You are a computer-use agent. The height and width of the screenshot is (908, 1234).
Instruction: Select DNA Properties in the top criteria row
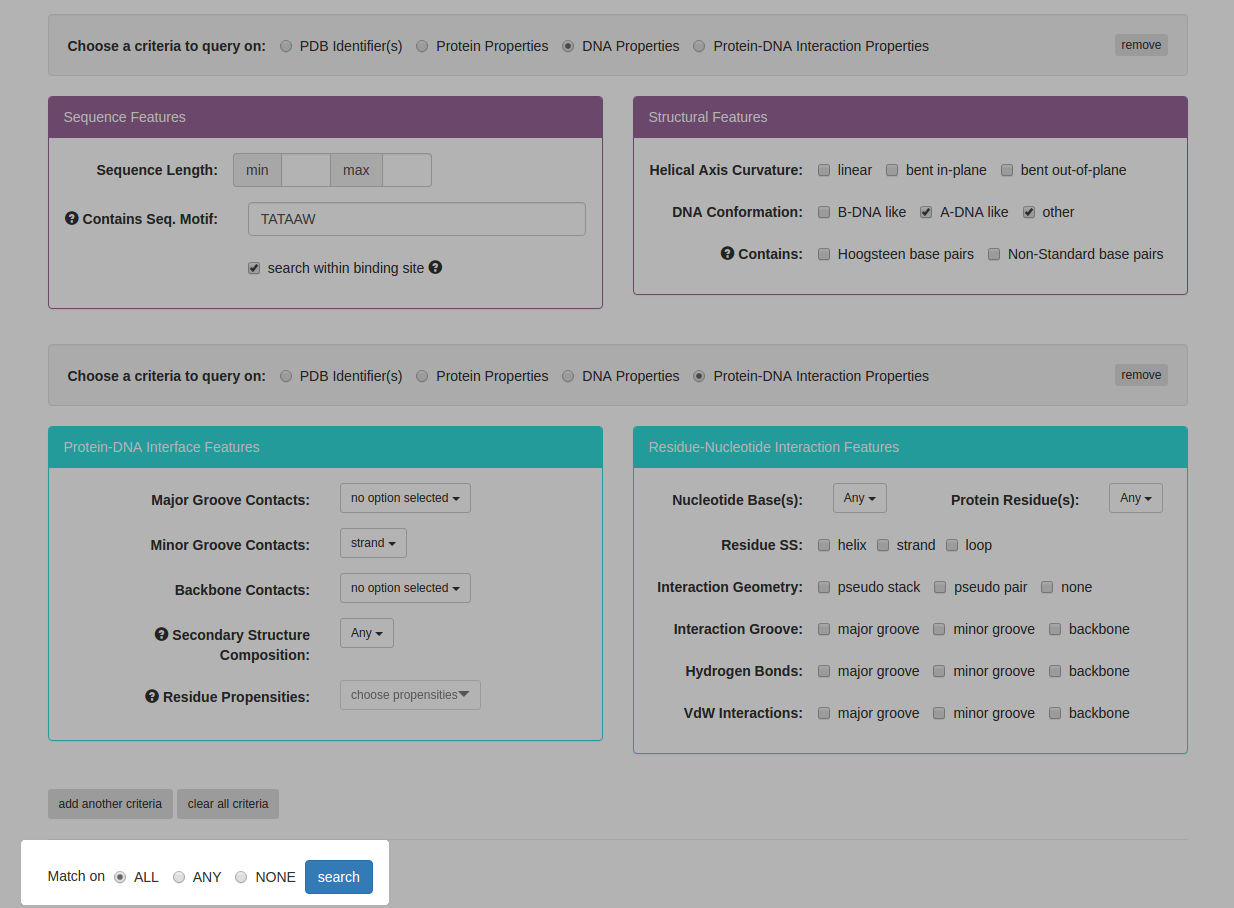click(568, 46)
